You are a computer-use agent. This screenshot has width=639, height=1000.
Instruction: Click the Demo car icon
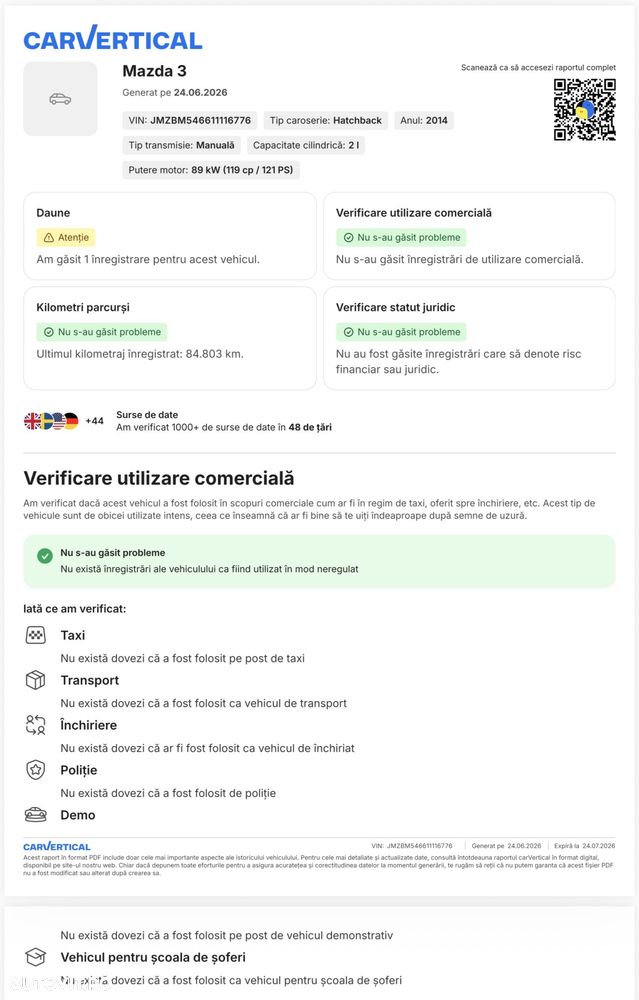click(36, 814)
